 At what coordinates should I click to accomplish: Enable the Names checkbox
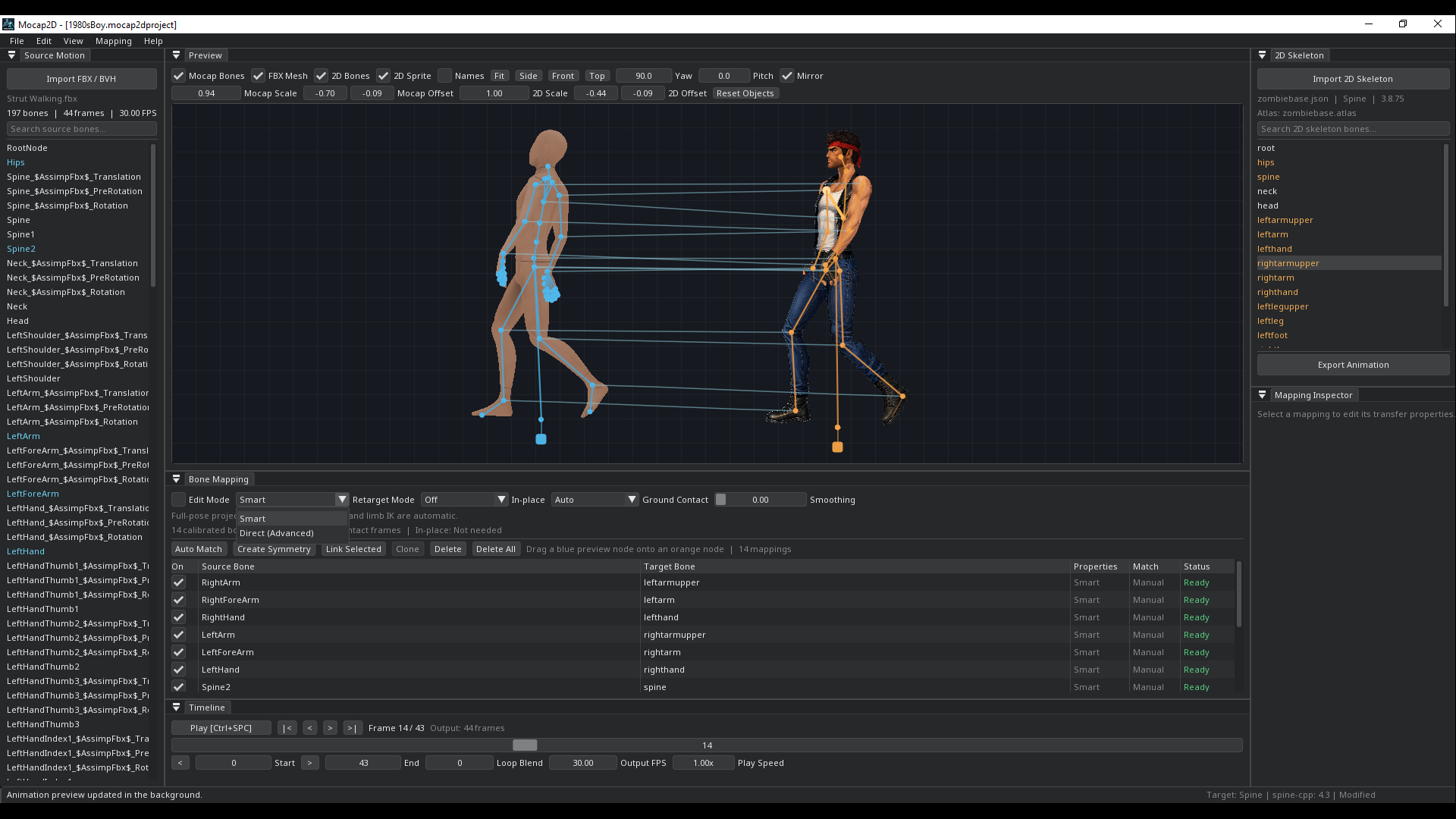(x=444, y=76)
